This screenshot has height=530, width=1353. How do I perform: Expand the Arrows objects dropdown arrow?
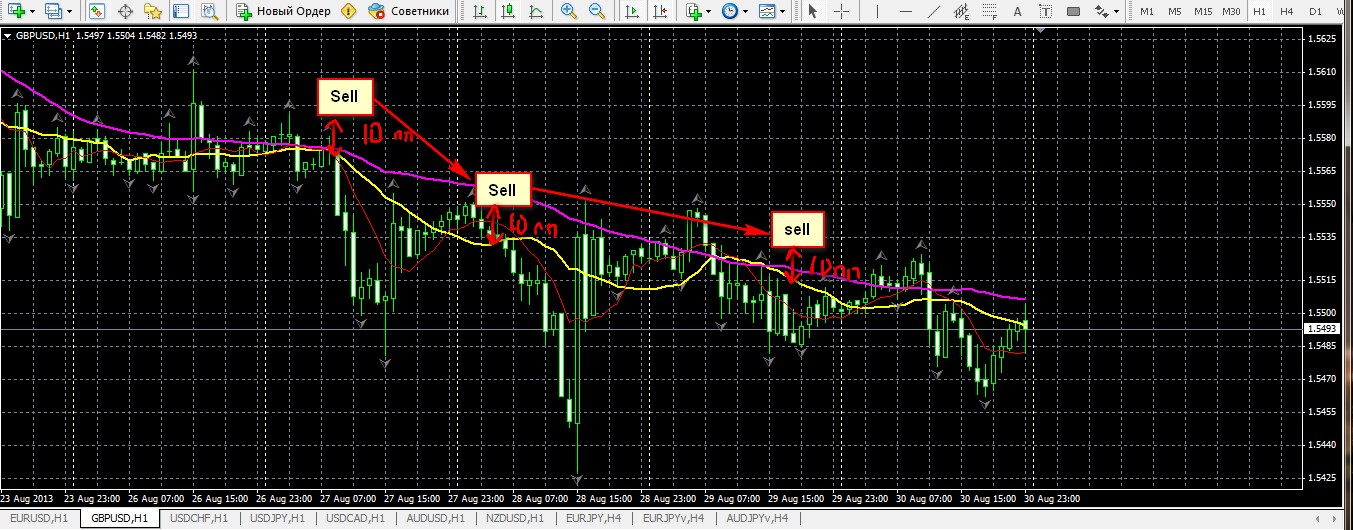(1117, 12)
